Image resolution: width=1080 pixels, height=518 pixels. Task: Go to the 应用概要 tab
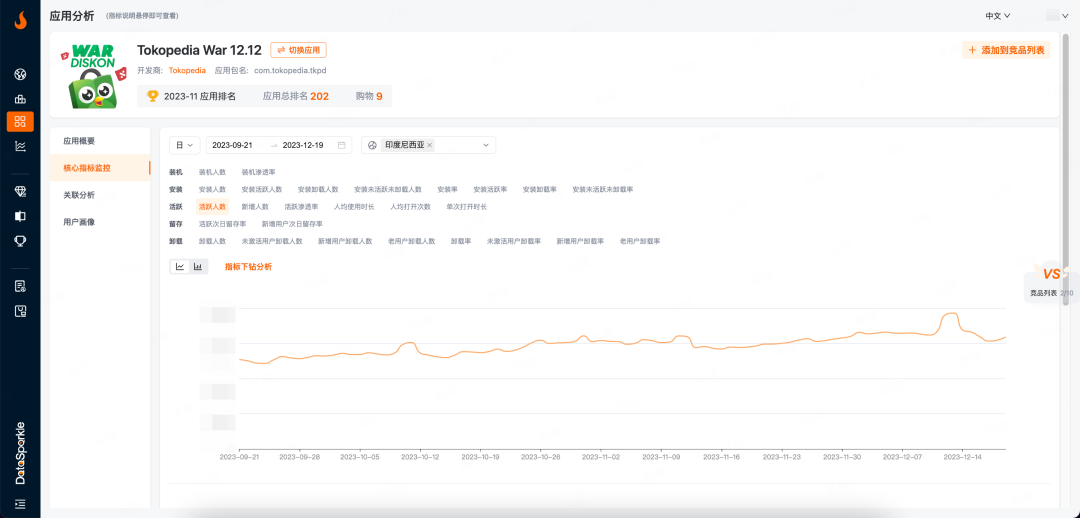coord(79,141)
